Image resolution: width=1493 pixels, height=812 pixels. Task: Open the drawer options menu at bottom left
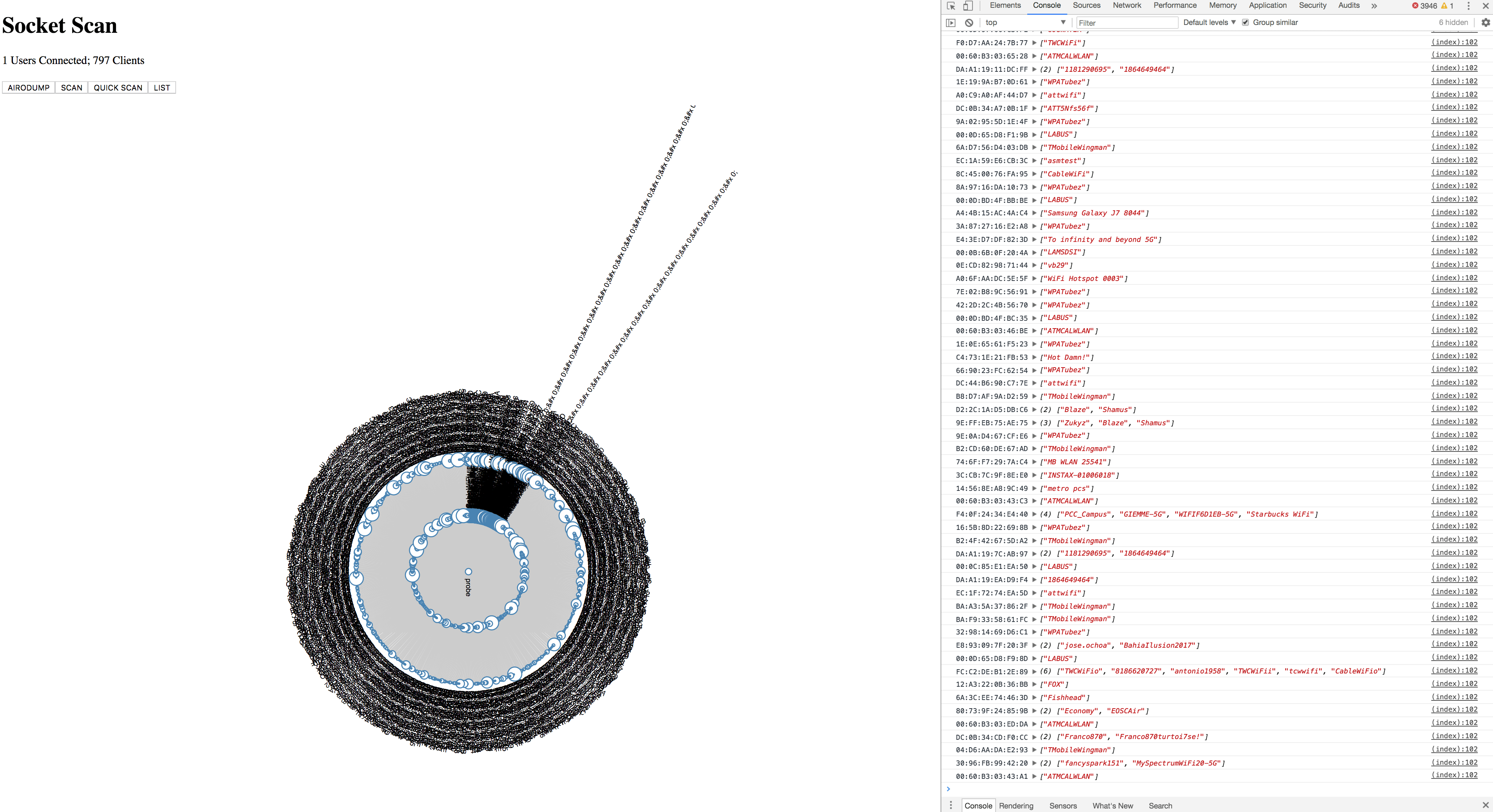click(951, 805)
